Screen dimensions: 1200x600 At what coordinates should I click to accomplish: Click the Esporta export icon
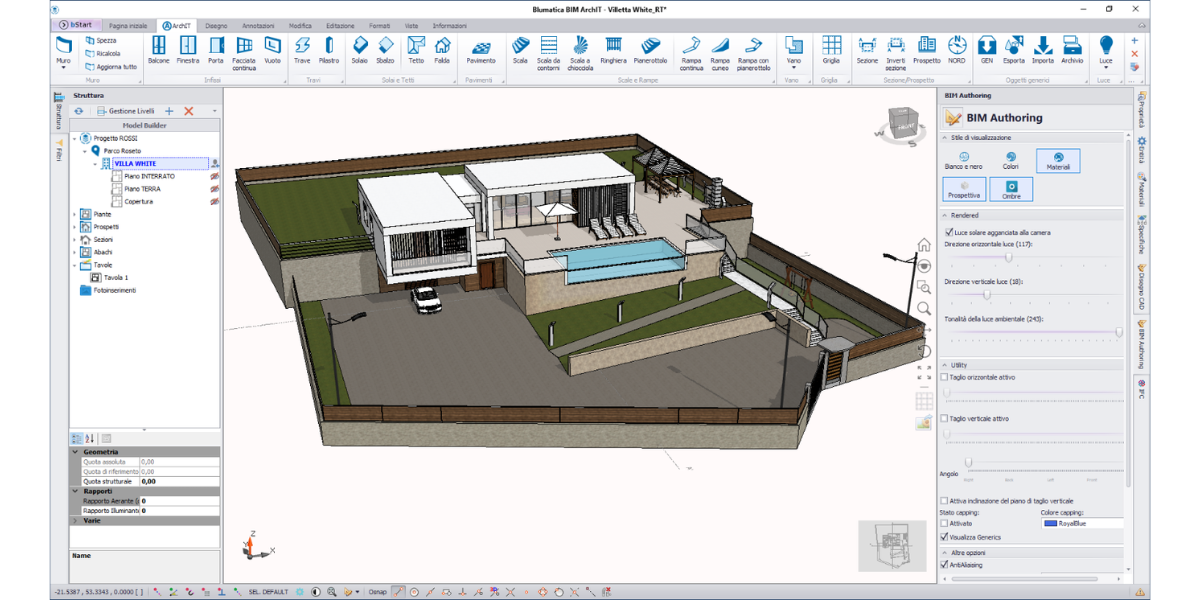(x=1014, y=49)
